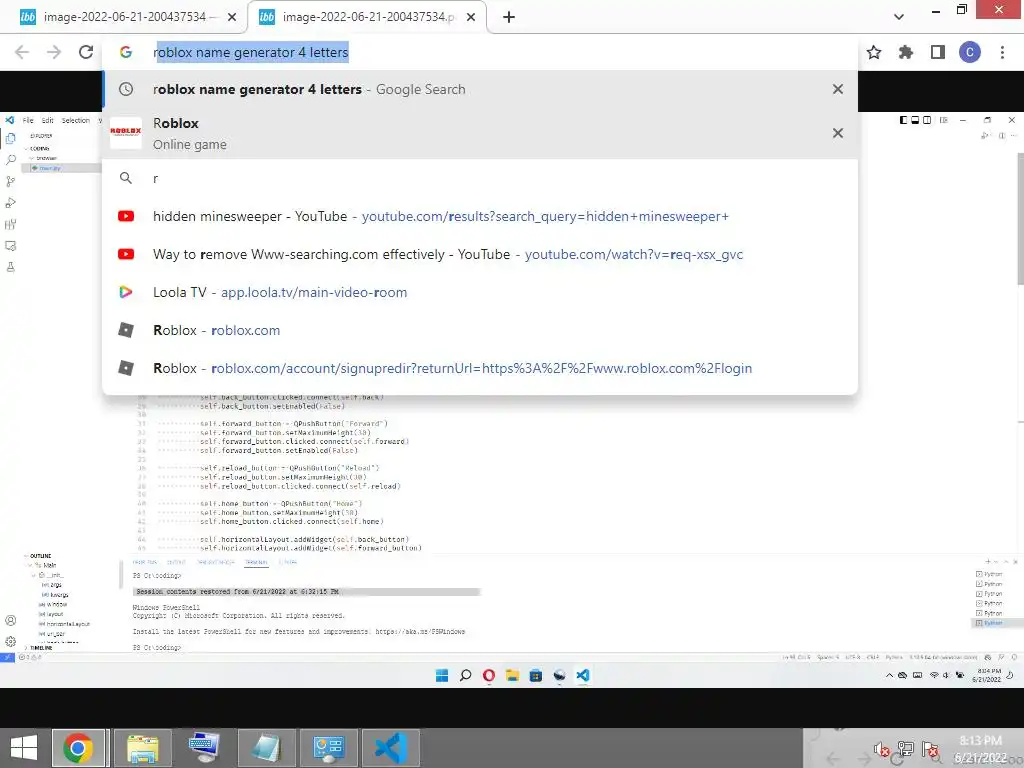
Task: Collapse the OUTLINE section in VS Code
Action: point(39,556)
